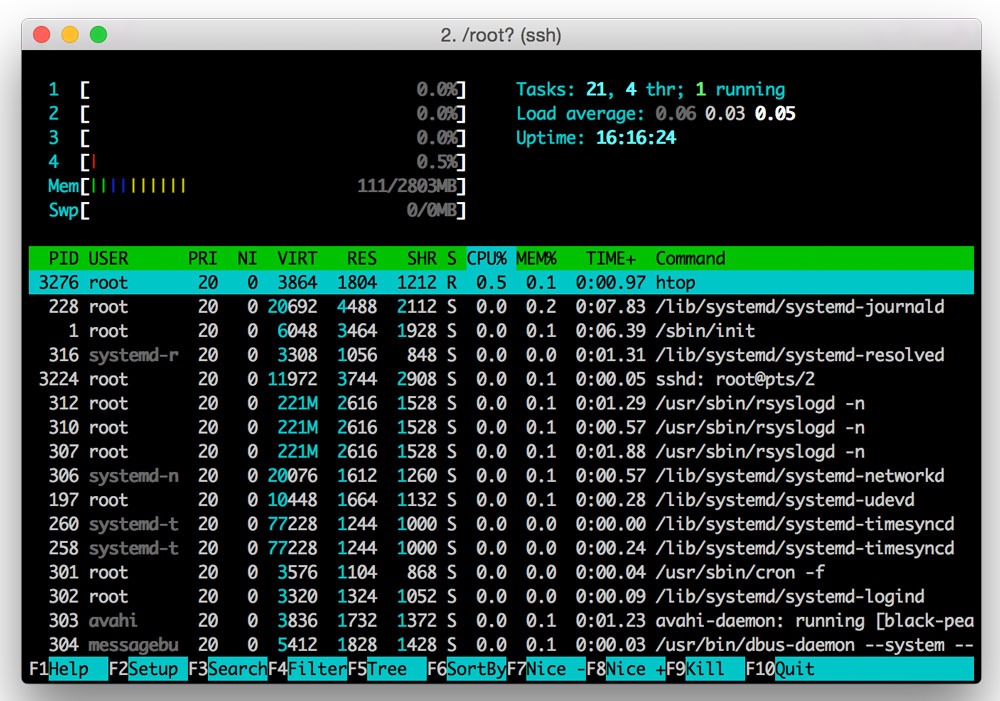Activate F3 Search in the footer bar

click(236, 669)
